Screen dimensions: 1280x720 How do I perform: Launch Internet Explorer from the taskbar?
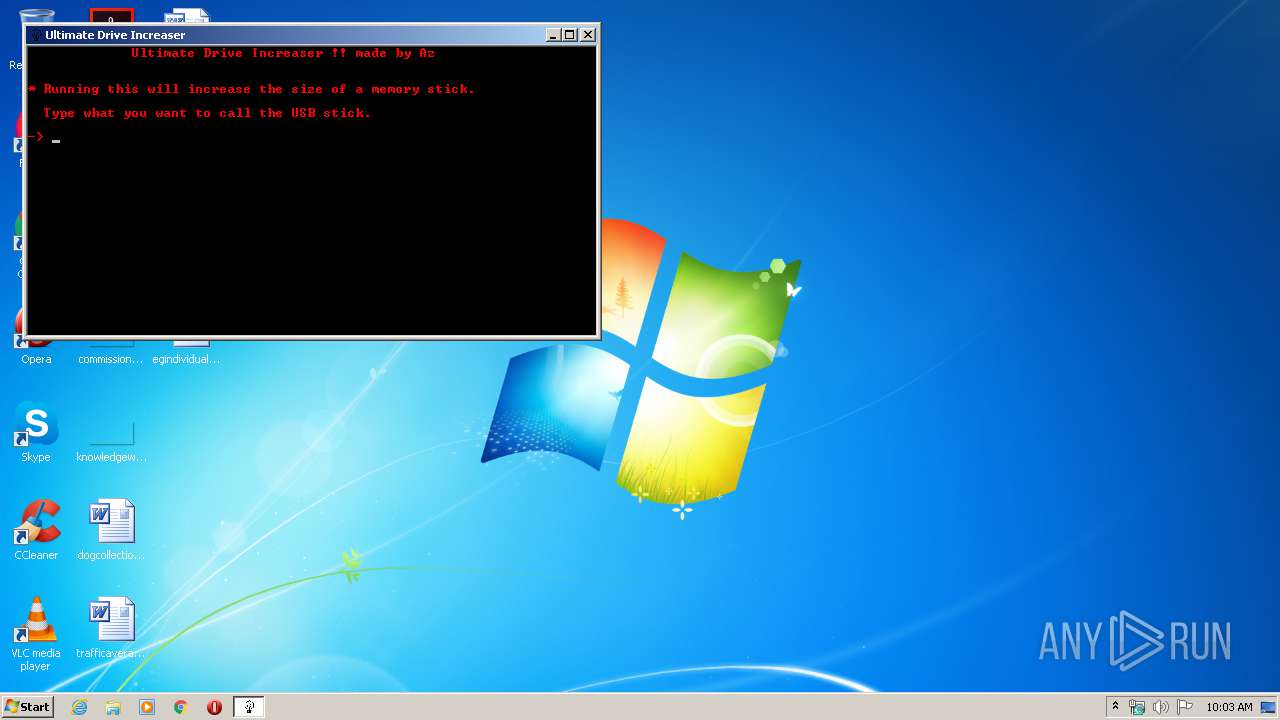tap(79, 707)
